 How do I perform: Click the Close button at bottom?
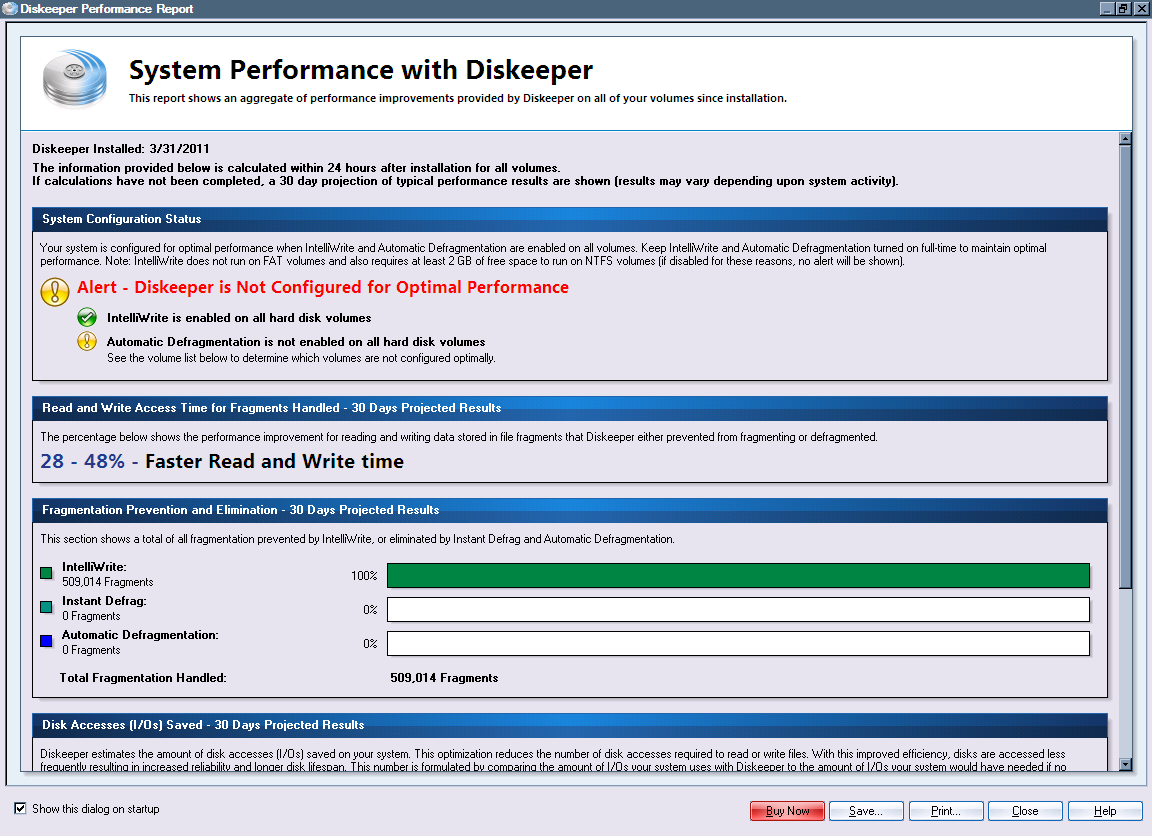(x=1025, y=811)
